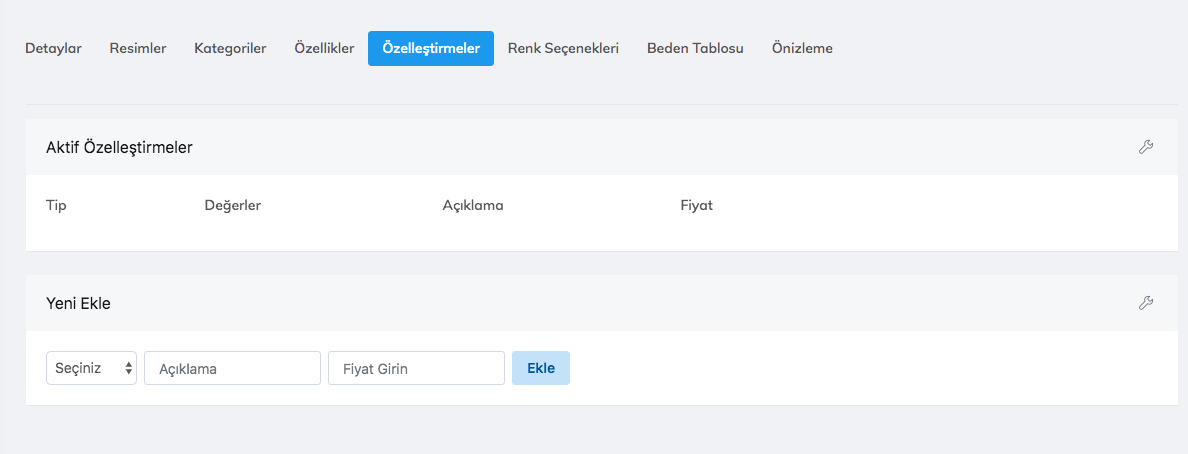Viewport: 1188px width, 454px height.
Task: Switch to the Beden Tablosu tab
Action: pos(695,48)
